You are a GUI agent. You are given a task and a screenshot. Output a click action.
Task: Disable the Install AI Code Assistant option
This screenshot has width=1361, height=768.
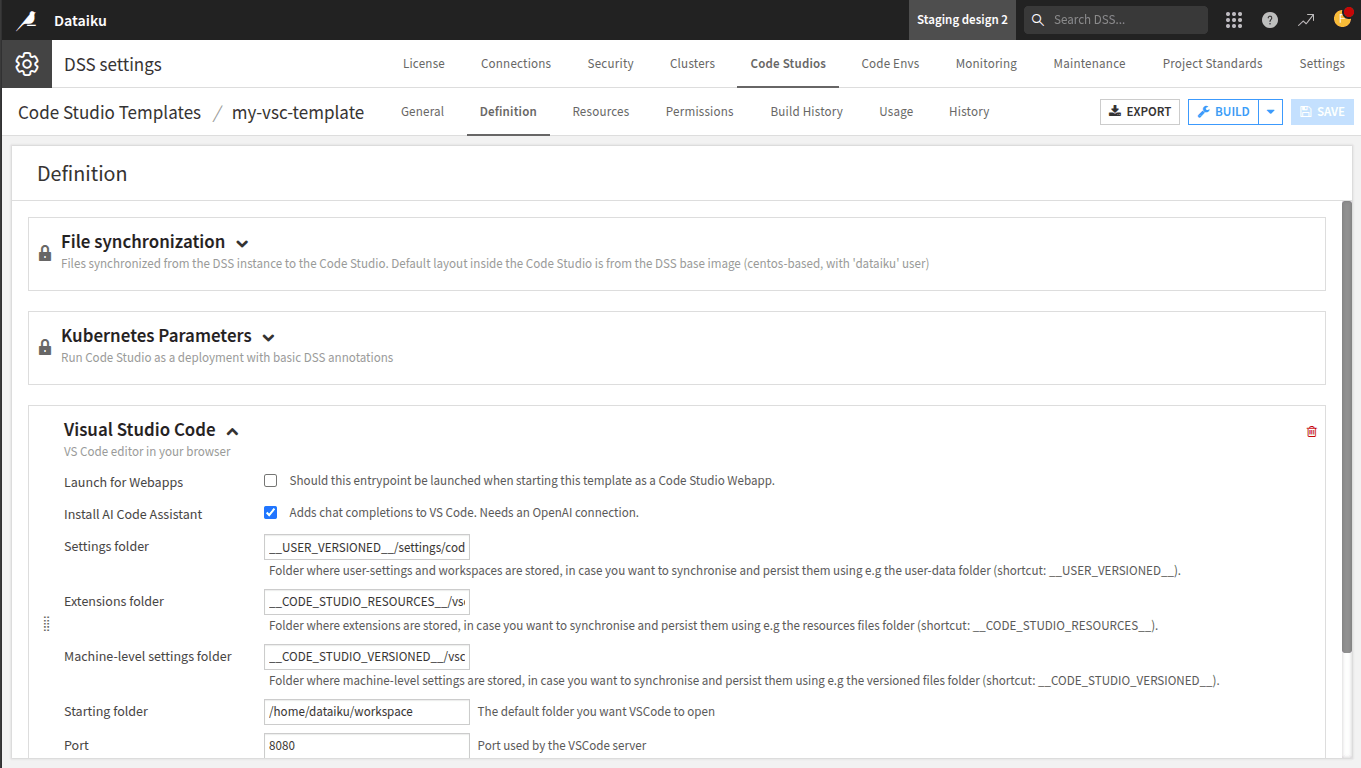pos(270,512)
